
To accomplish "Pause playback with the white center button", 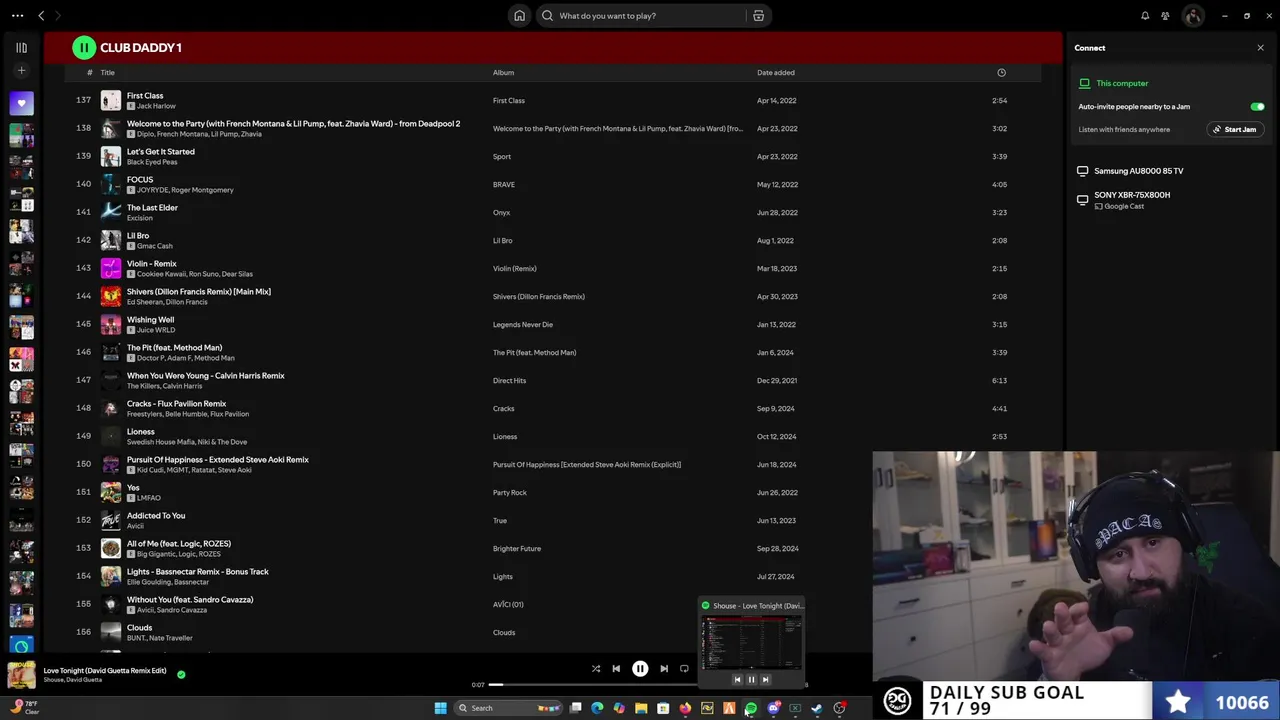I will click(x=640, y=669).
